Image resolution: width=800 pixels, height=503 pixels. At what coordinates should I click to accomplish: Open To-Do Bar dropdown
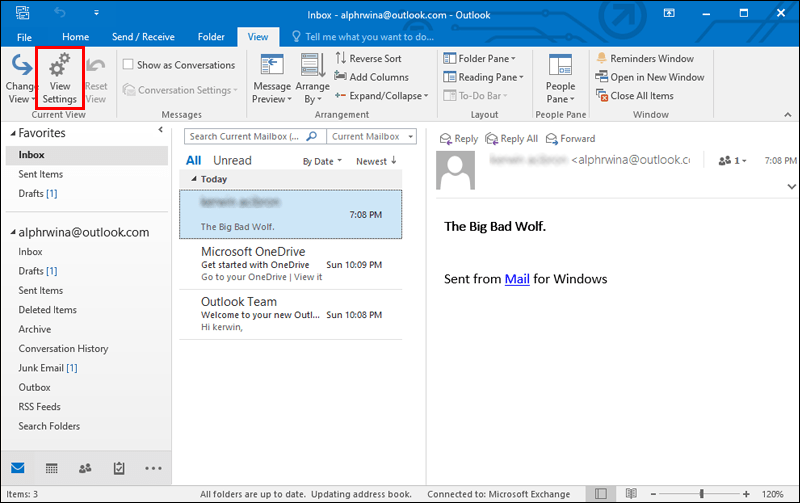click(476, 96)
